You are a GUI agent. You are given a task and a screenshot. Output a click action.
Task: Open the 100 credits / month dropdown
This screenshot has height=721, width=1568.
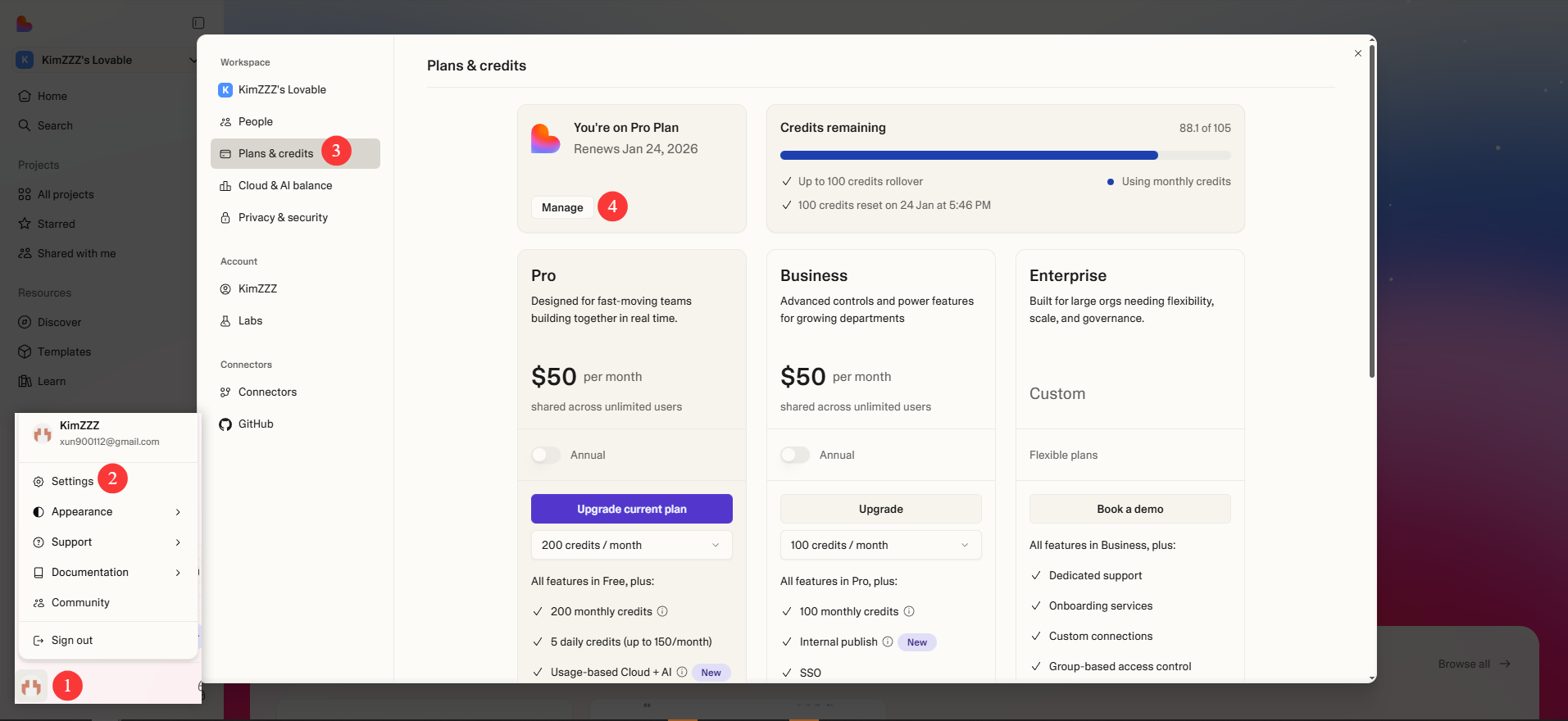pos(881,545)
